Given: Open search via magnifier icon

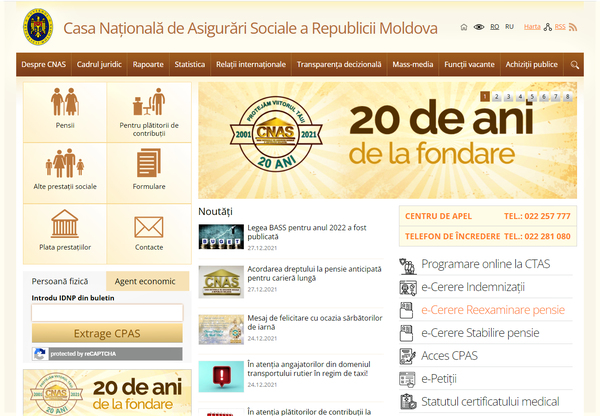Looking at the screenshot, I should [x=575, y=65].
